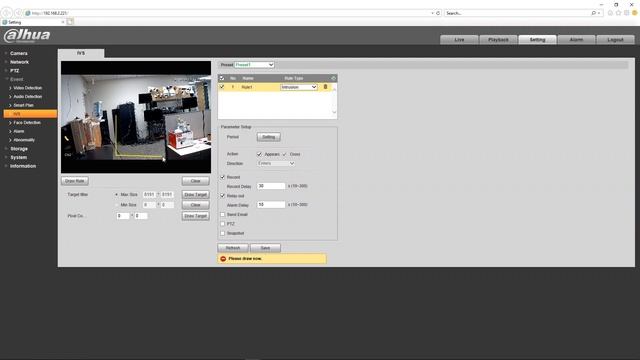Open the Rule Type Intrusion dropdown

298,87
